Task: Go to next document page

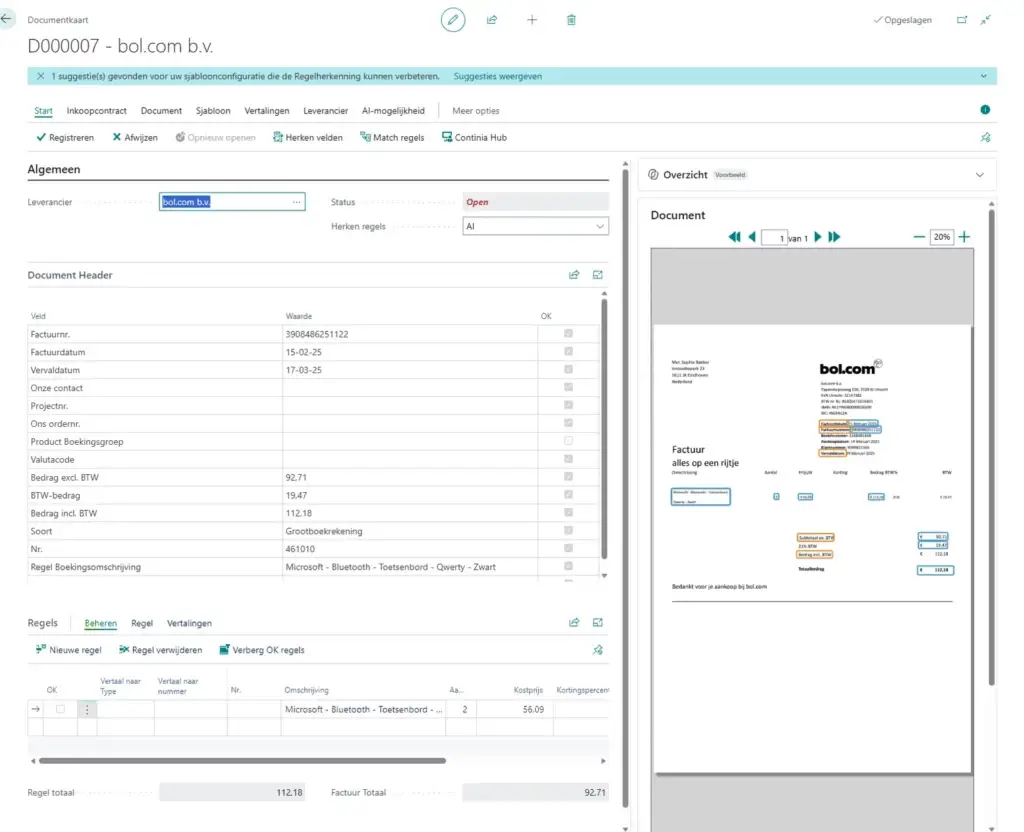Action: [x=818, y=236]
